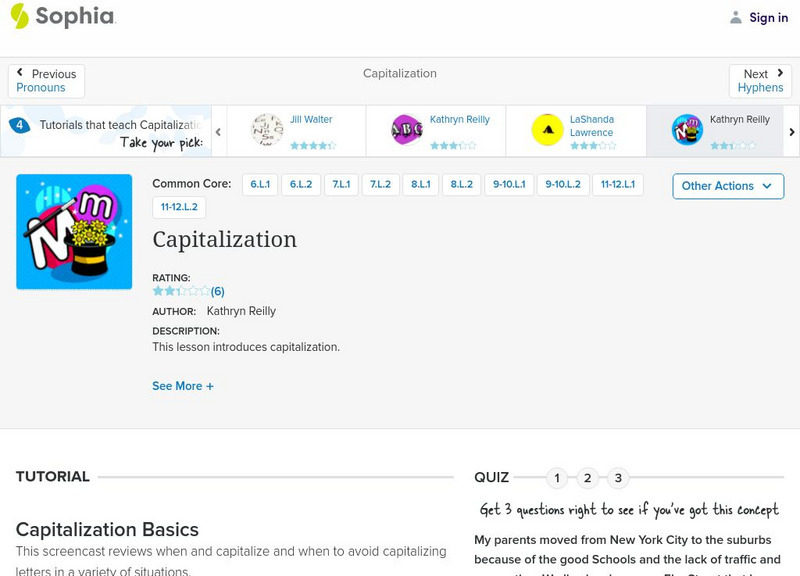Select the 6.L.1 Common Core tag
800x576 pixels.
tap(260, 185)
